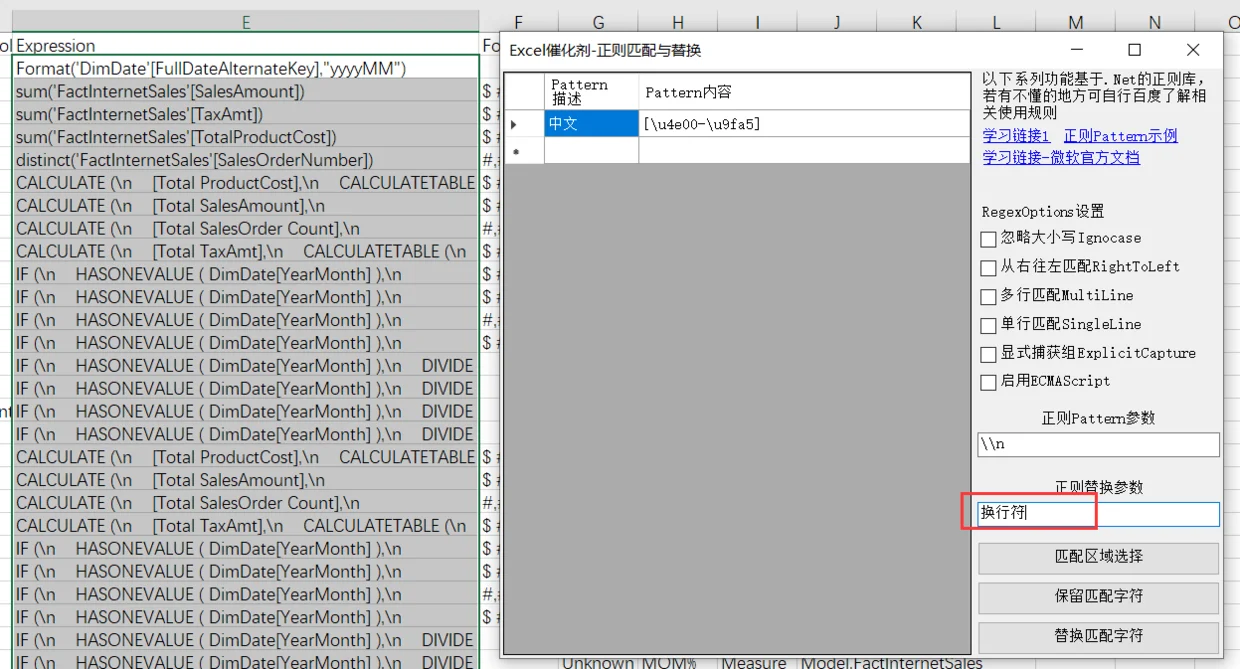Click the empty Pattern内容 cell in new row

(804, 151)
